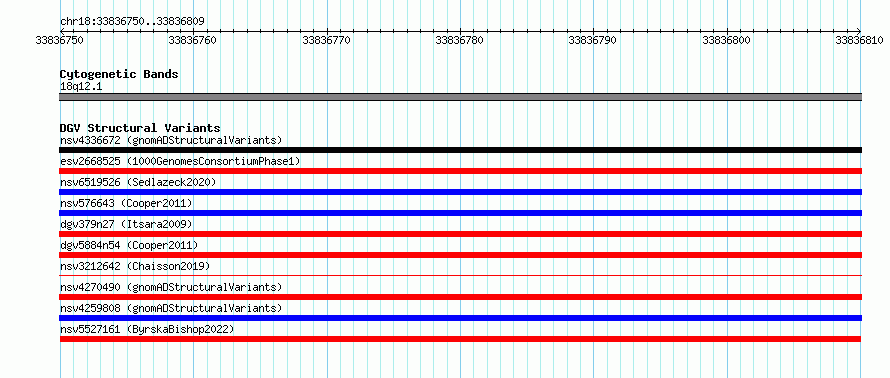This screenshot has height=378, width=890.
Task: Select the black nsv4336672 variant bar
Action: coord(460,150)
